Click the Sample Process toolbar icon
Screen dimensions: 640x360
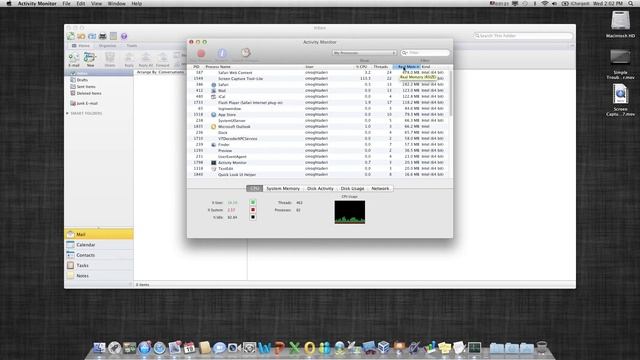[x=245, y=53]
